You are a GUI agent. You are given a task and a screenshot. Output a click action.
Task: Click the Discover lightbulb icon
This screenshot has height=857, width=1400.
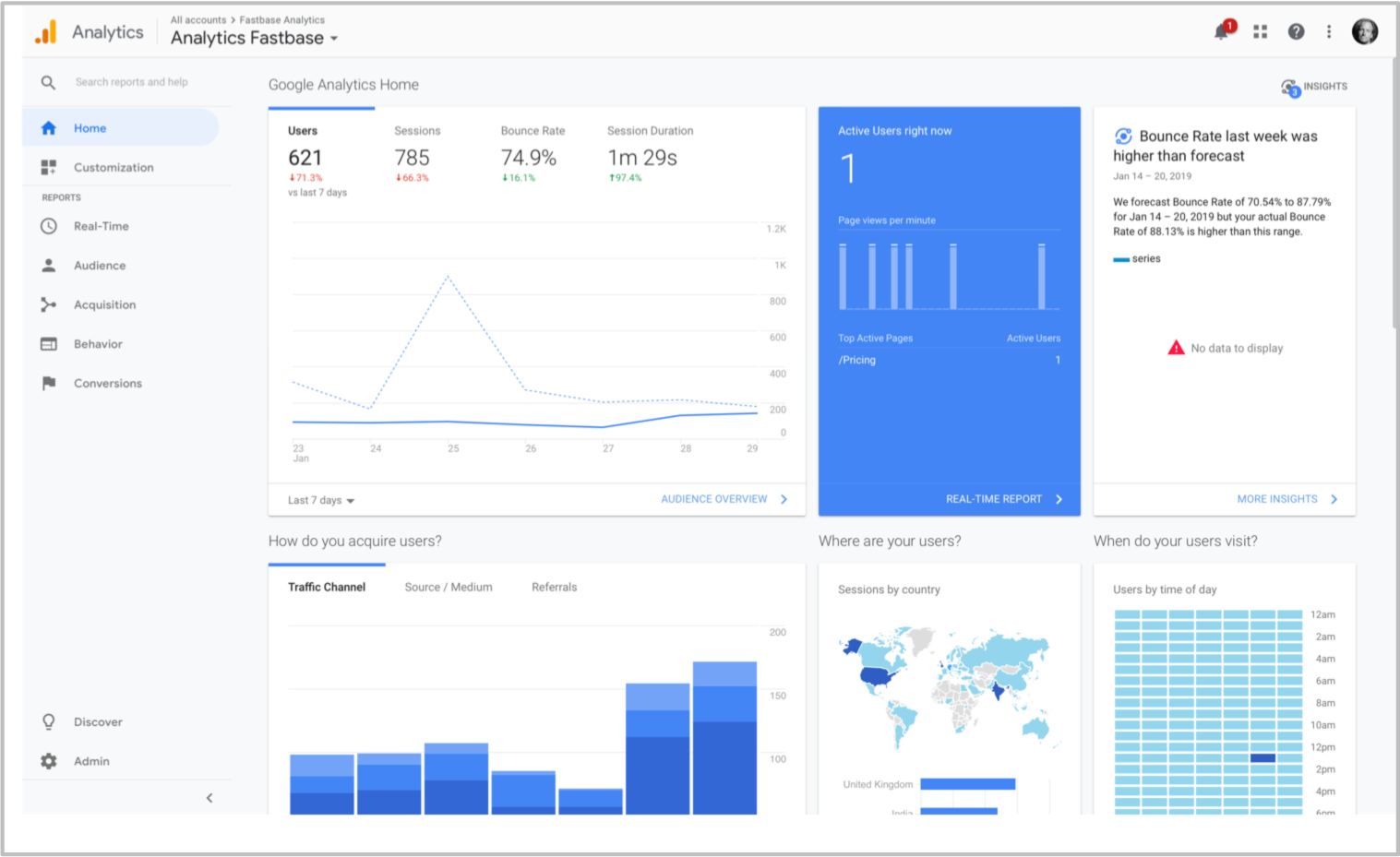(49, 722)
